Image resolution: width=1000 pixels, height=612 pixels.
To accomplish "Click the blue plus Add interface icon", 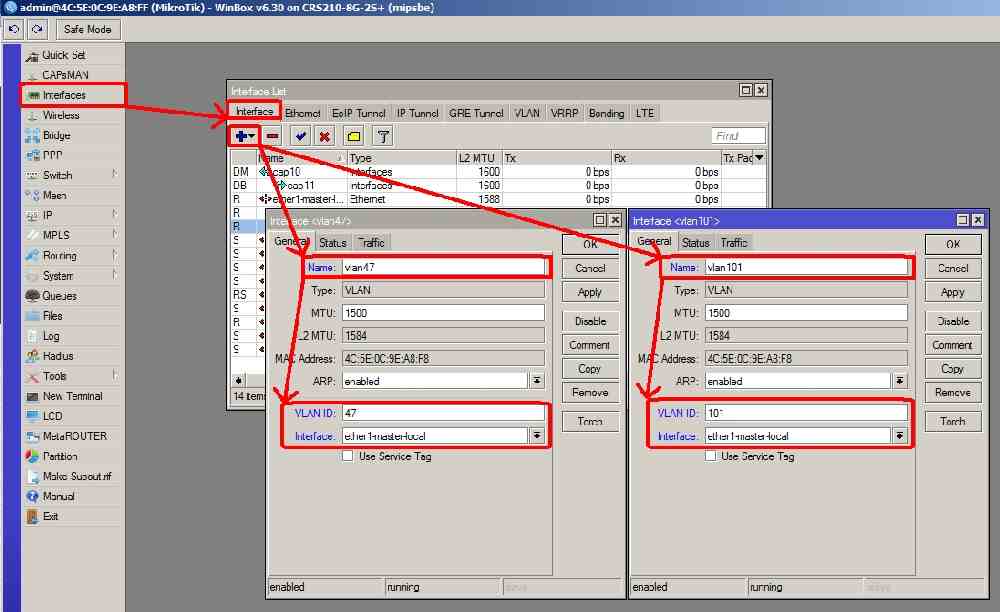I will point(241,136).
